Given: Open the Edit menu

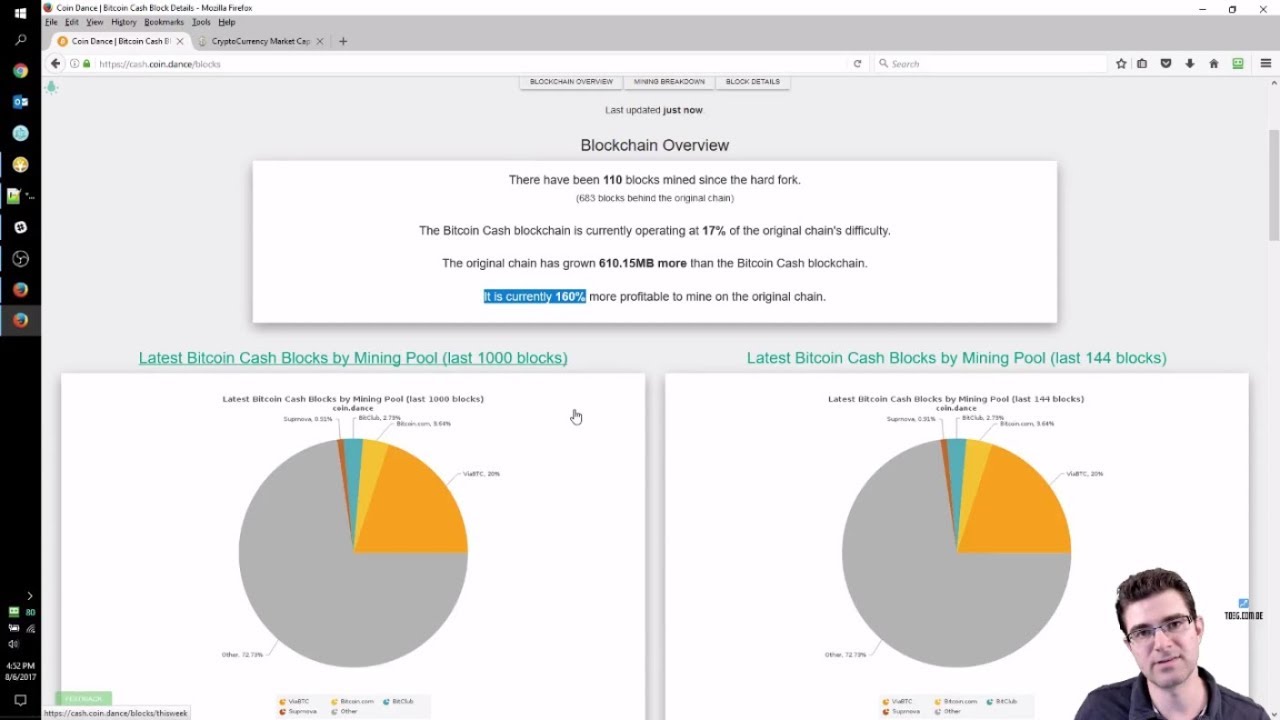Looking at the screenshot, I should tap(72, 22).
